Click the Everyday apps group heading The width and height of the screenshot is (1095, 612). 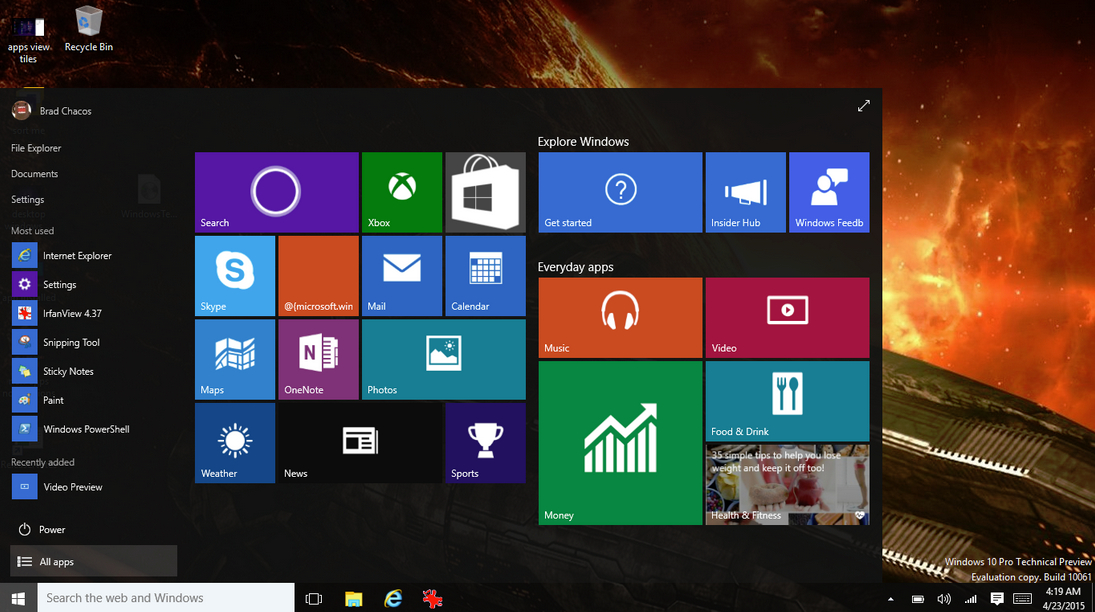point(575,267)
